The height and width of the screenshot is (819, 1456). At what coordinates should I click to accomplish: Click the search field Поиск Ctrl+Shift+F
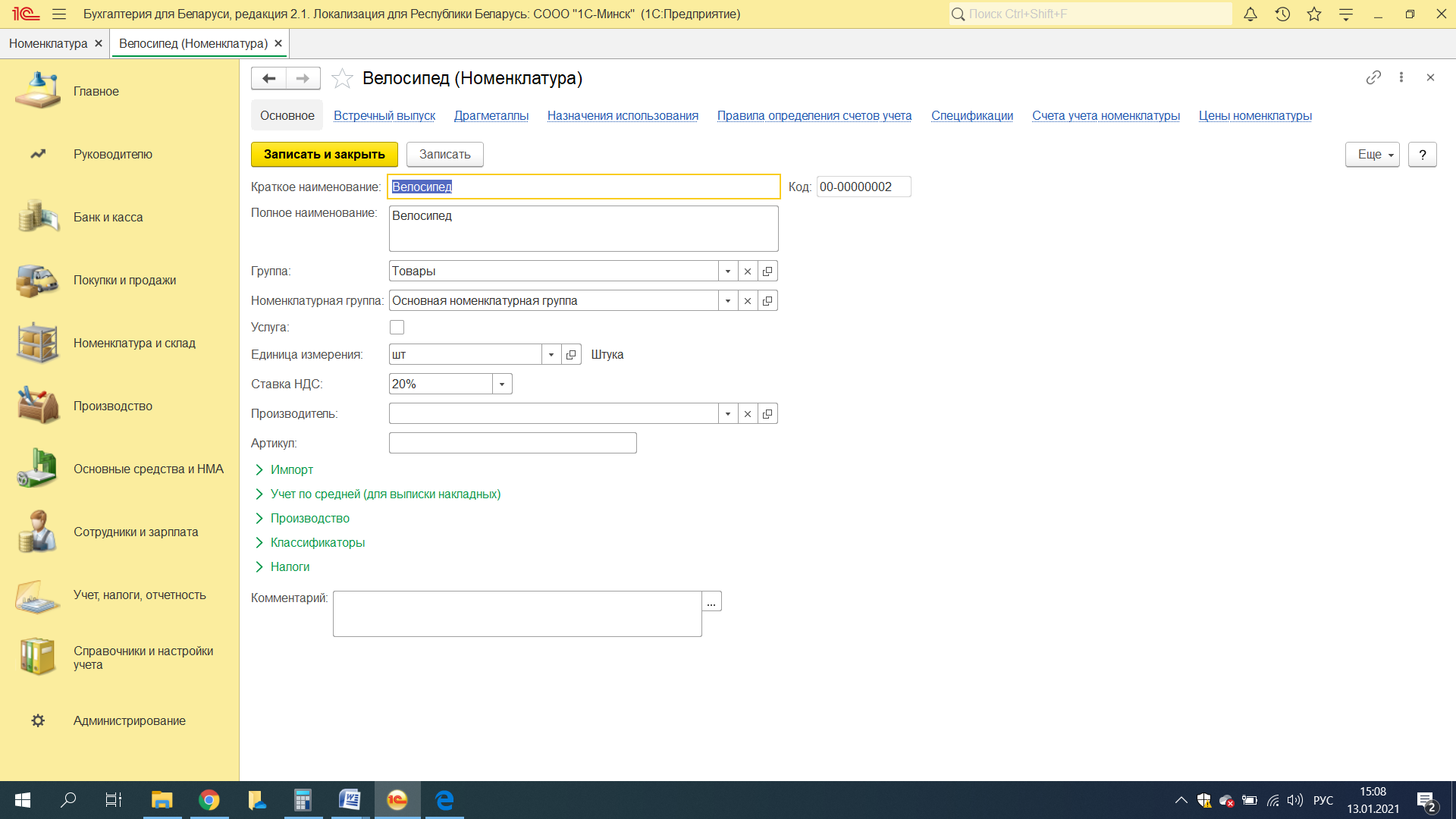(x=1090, y=14)
